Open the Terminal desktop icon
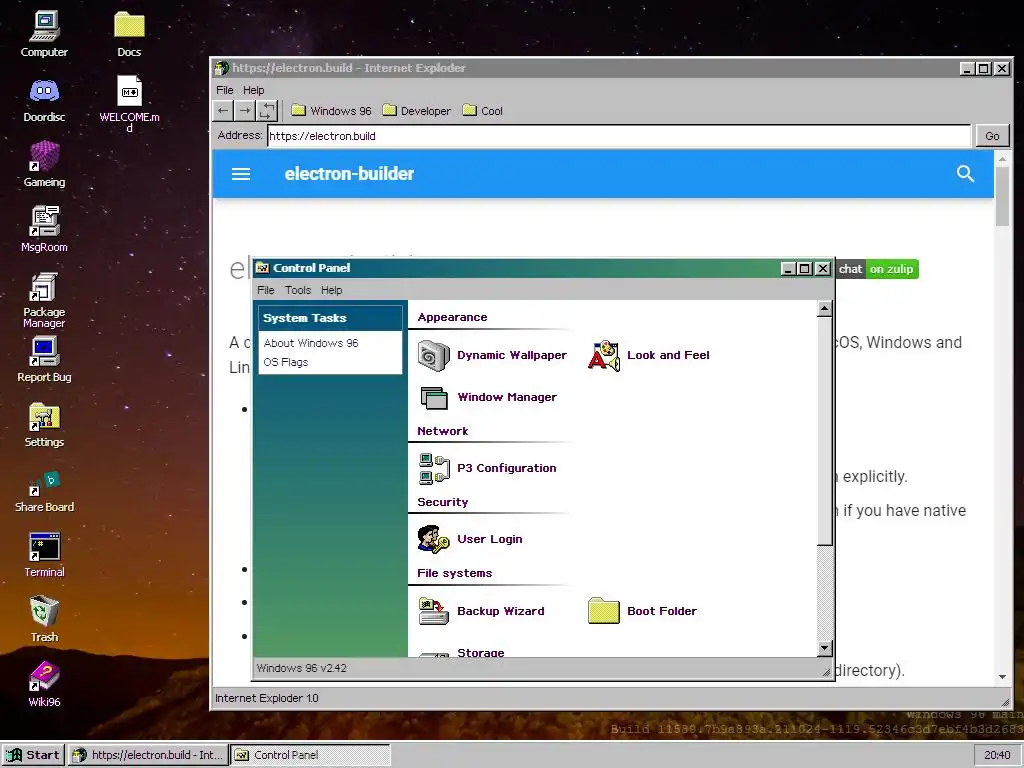The image size is (1024, 768). pyautogui.click(x=44, y=554)
